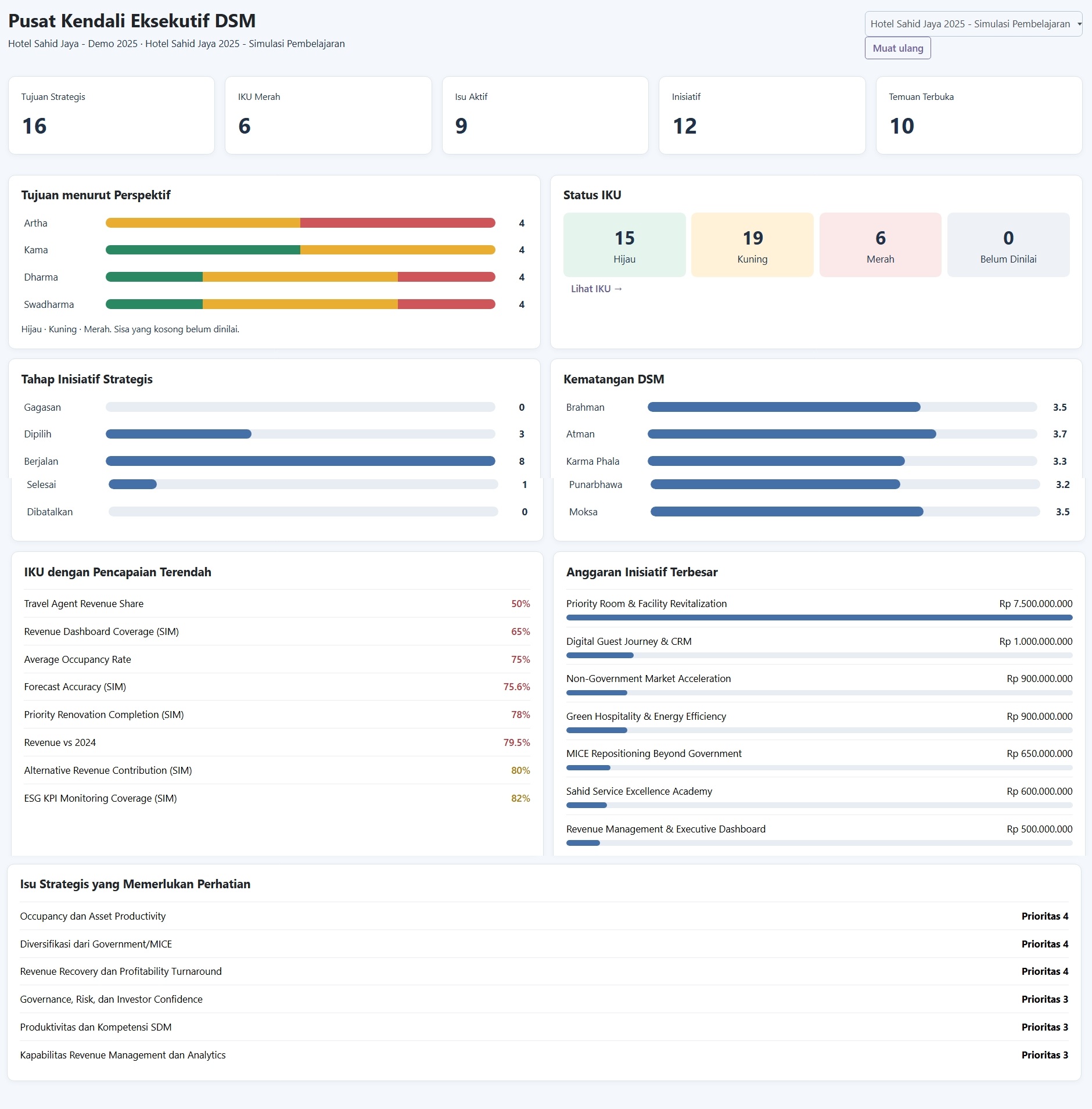The height and width of the screenshot is (1109, 1092).
Task: Click the Hijau status tile showing 15
Action: [x=624, y=245]
